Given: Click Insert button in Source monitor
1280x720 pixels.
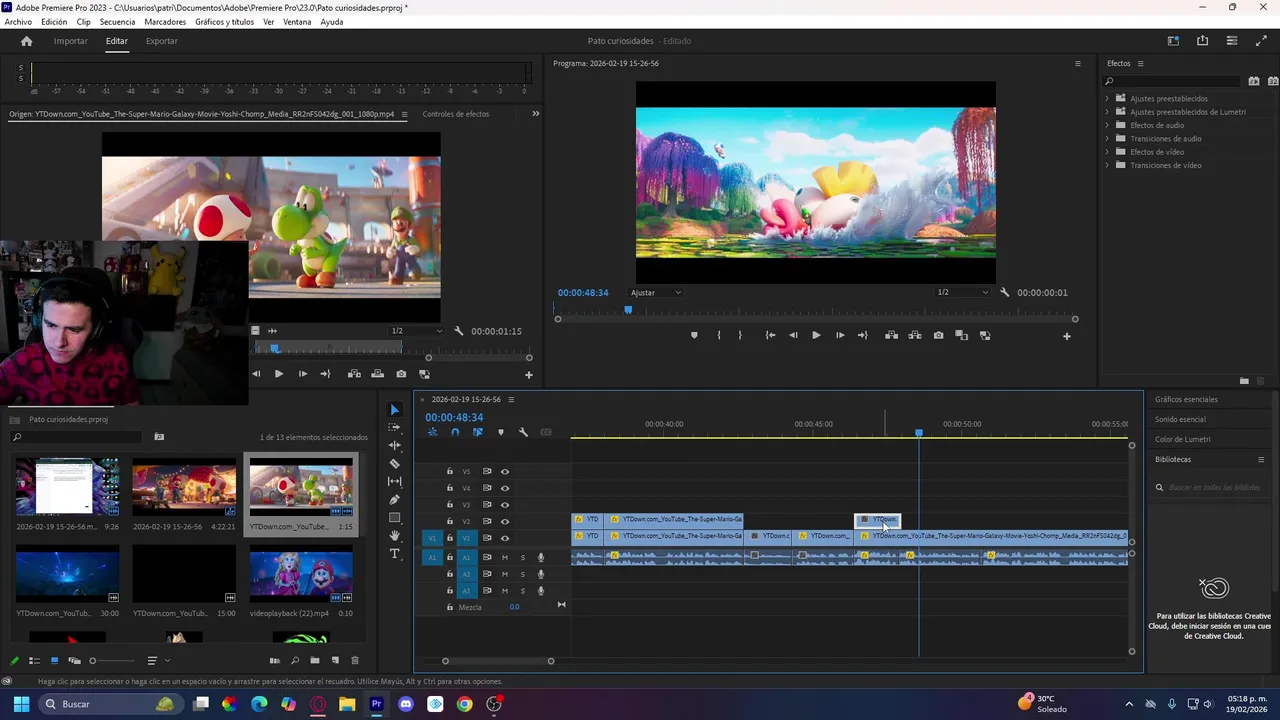Looking at the screenshot, I should pyautogui.click(x=354, y=374).
